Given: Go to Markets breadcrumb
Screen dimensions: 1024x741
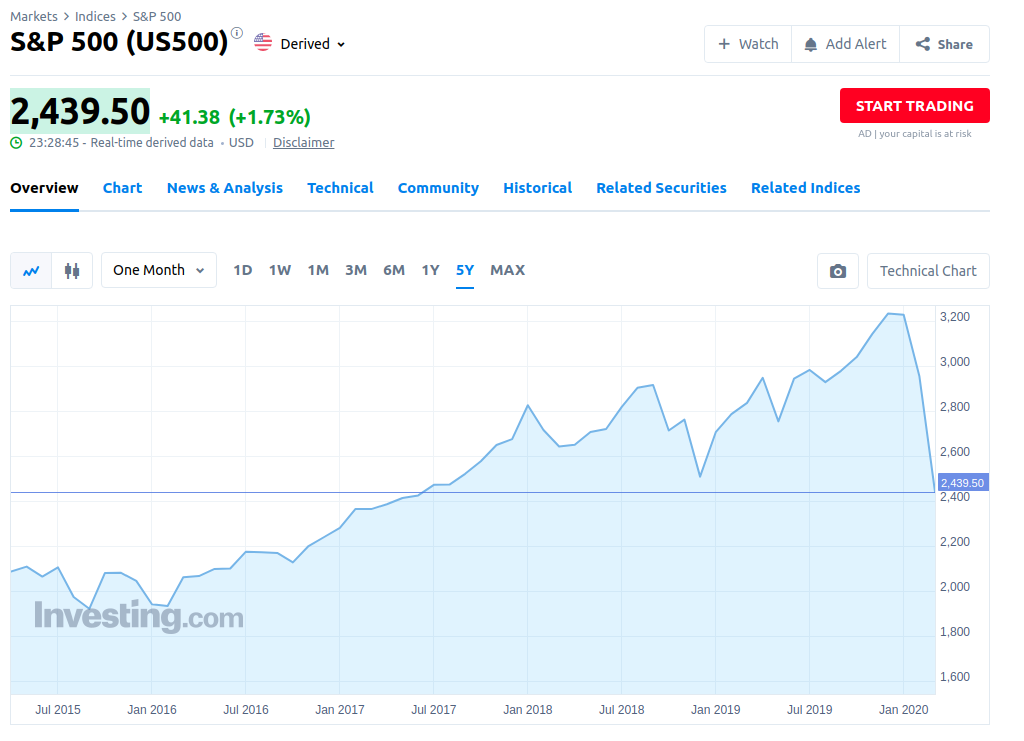Looking at the screenshot, I should [x=34, y=16].
